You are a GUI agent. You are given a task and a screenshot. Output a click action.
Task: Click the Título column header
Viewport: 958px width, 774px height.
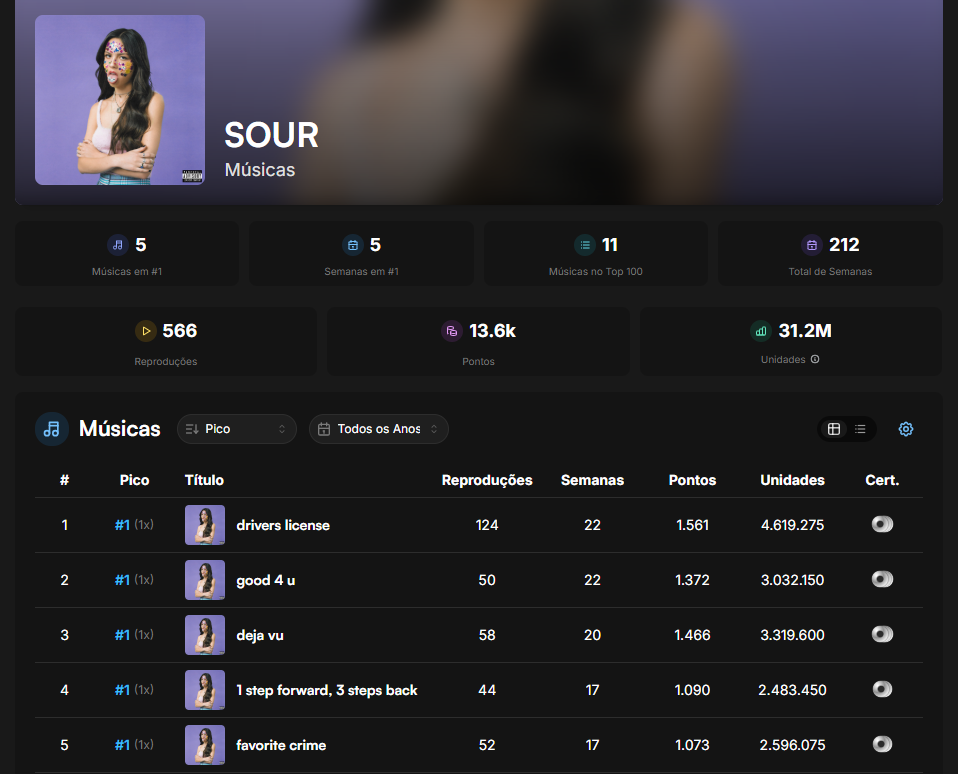pos(204,480)
